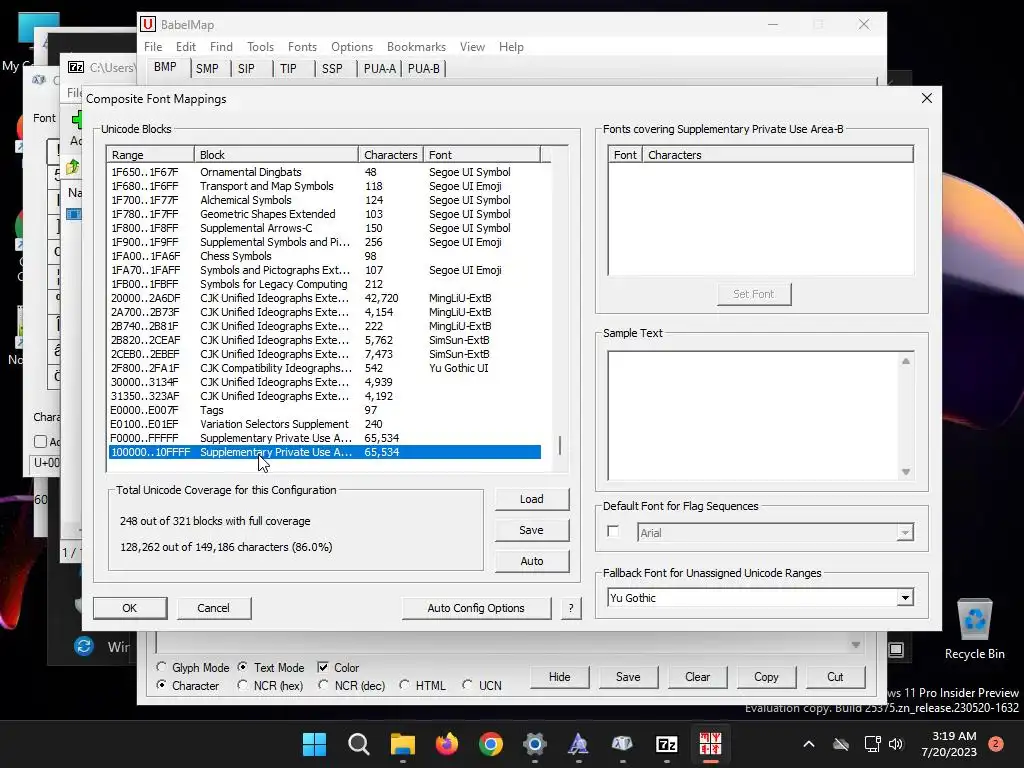Select Chess Symbols block row
Screen dimensions: 1024x768
tap(325, 256)
